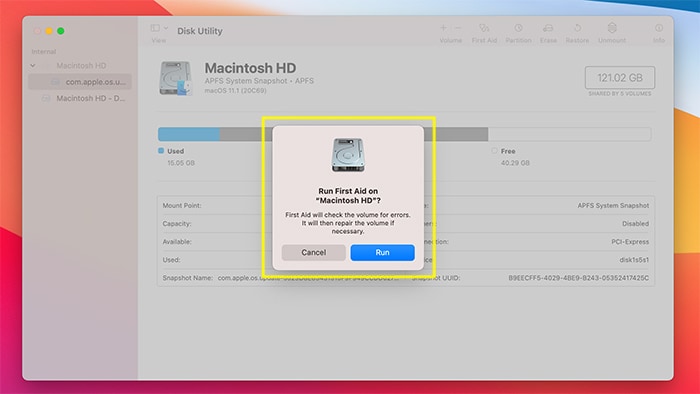Click the 15.05 GB used value
Image resolution: width=700 pixels, height=394 pixels.
[181, 163]
